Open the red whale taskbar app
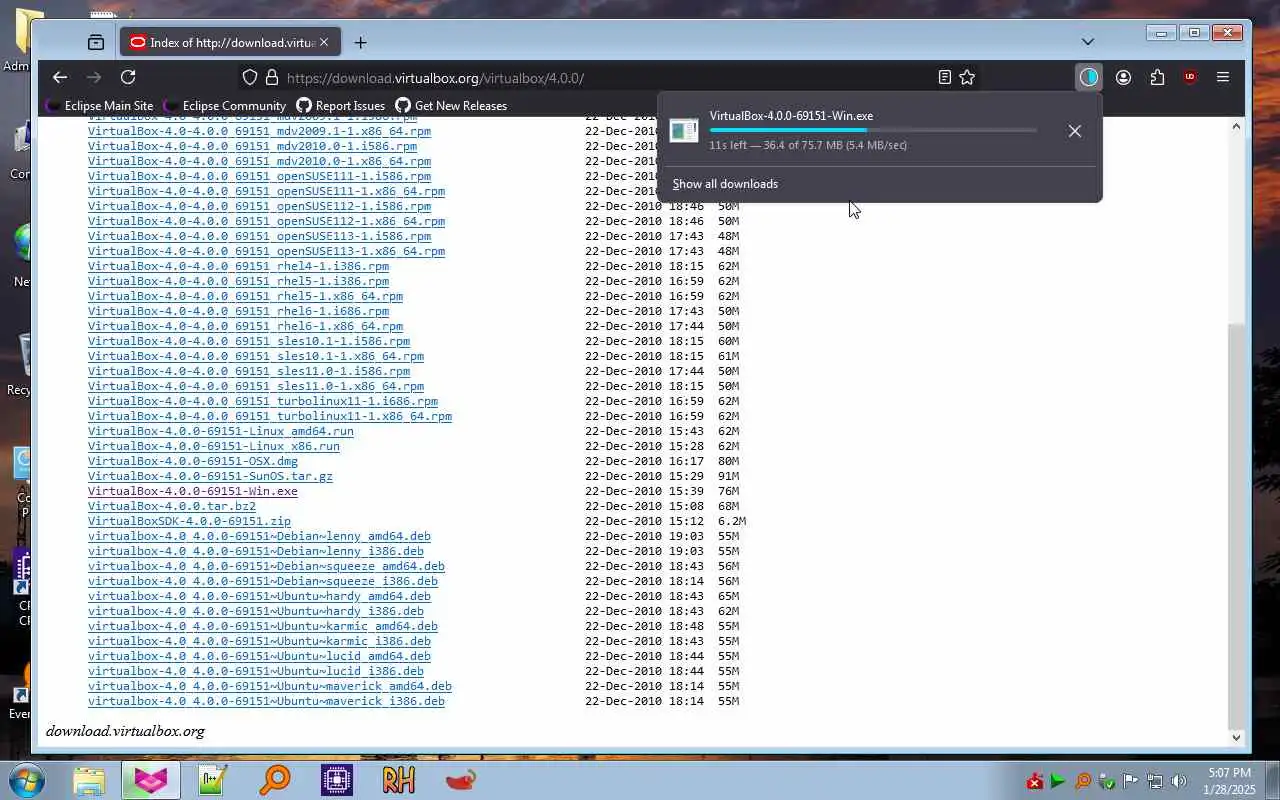Screen dimensions: 1280x800 (460, 780)
